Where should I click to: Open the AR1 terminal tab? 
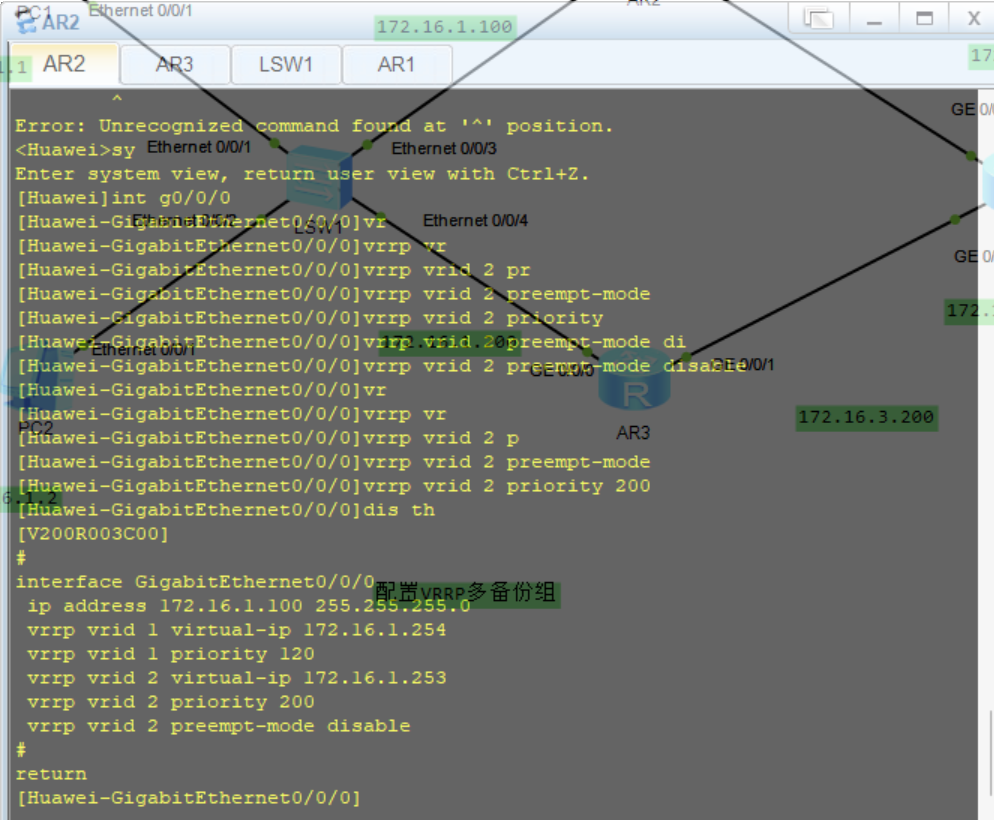coord(397,65)
